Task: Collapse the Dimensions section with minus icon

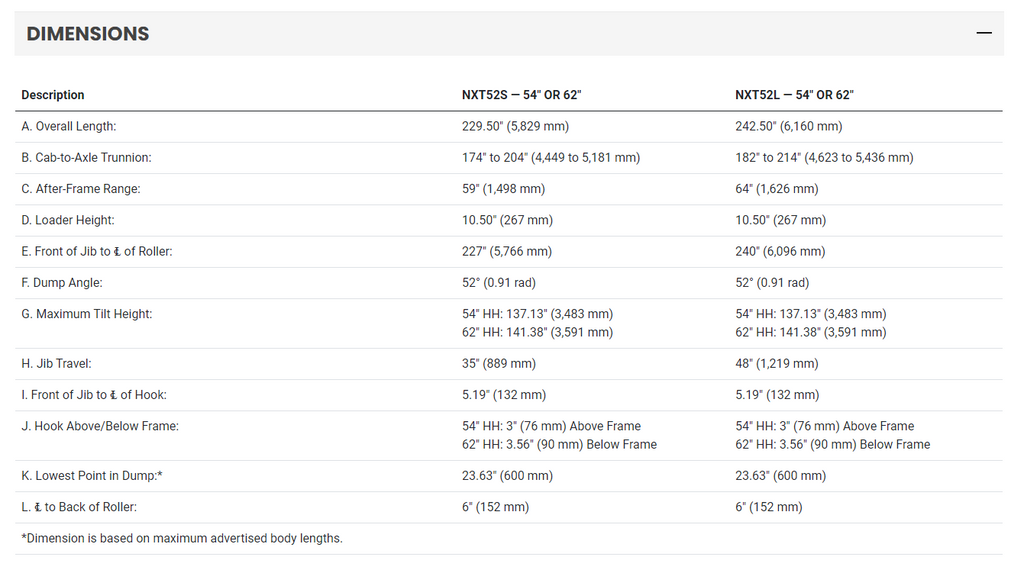Action: [984, 33]
